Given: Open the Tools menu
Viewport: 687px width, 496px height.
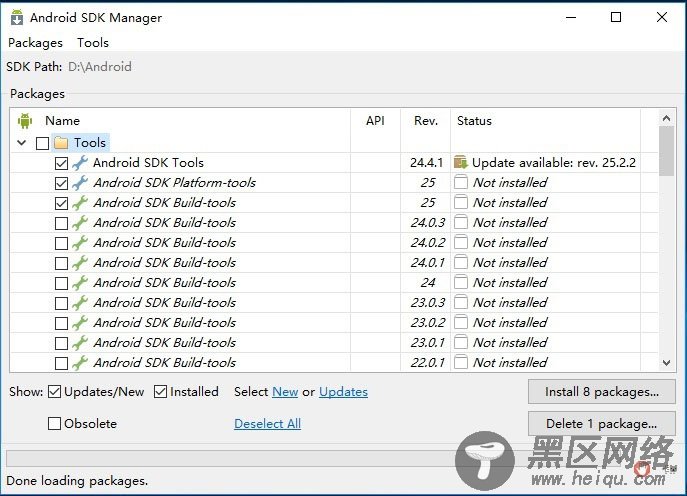Looking at the screenshot, I should coord(93,43).
